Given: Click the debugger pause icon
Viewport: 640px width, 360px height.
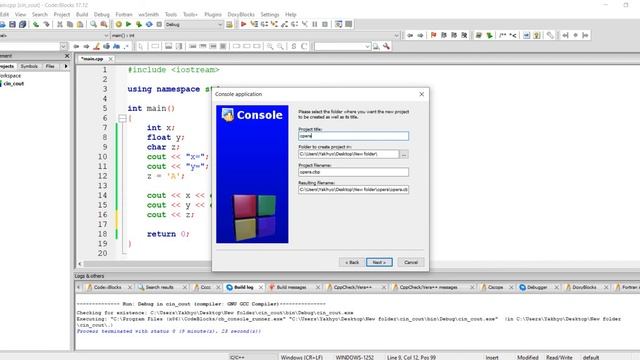Looking at the screenshot, I should 315,24.
